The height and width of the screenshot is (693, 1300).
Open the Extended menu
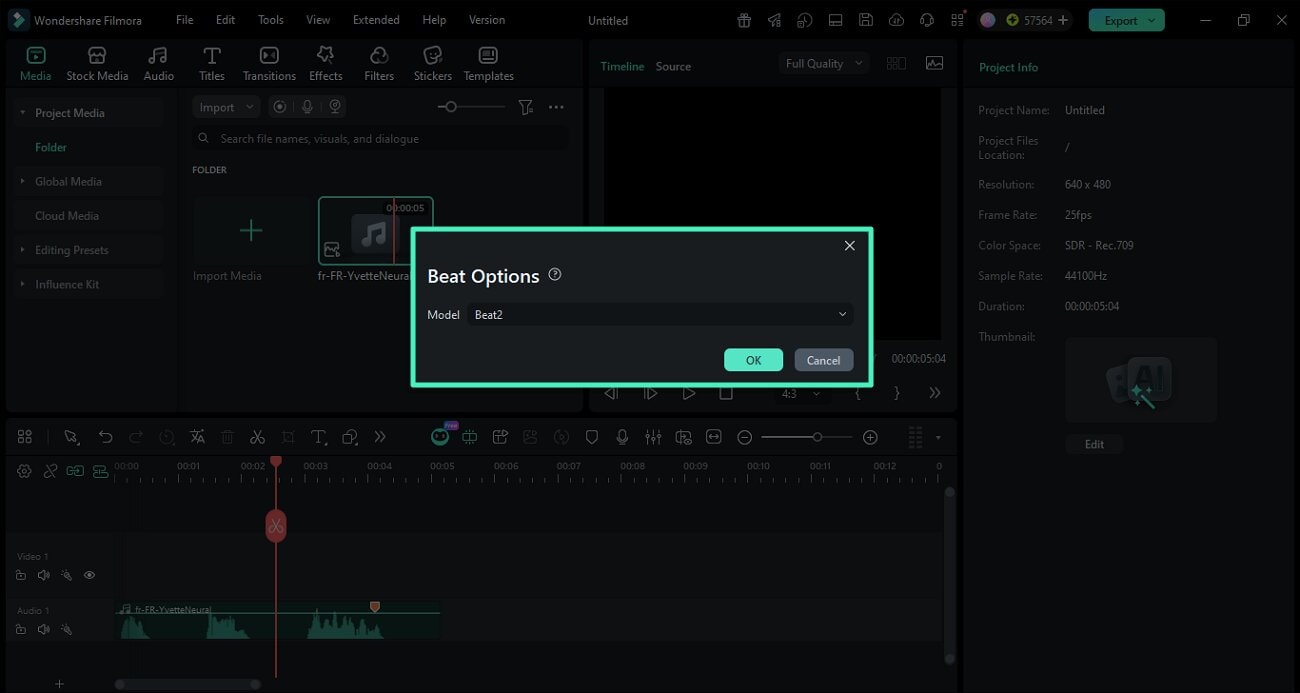tap(376, 20)
